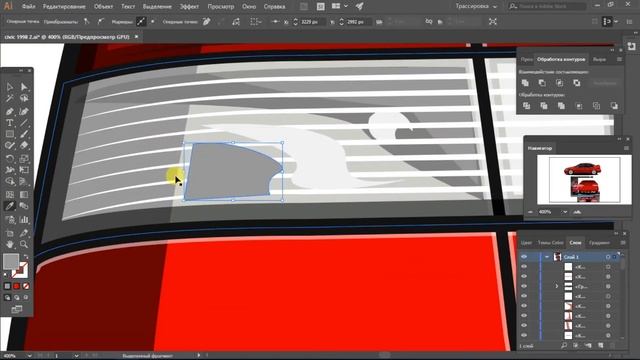640x360 pixels.
Task: Collapse the Слой 1 layer contents
Action: point(547,257)
